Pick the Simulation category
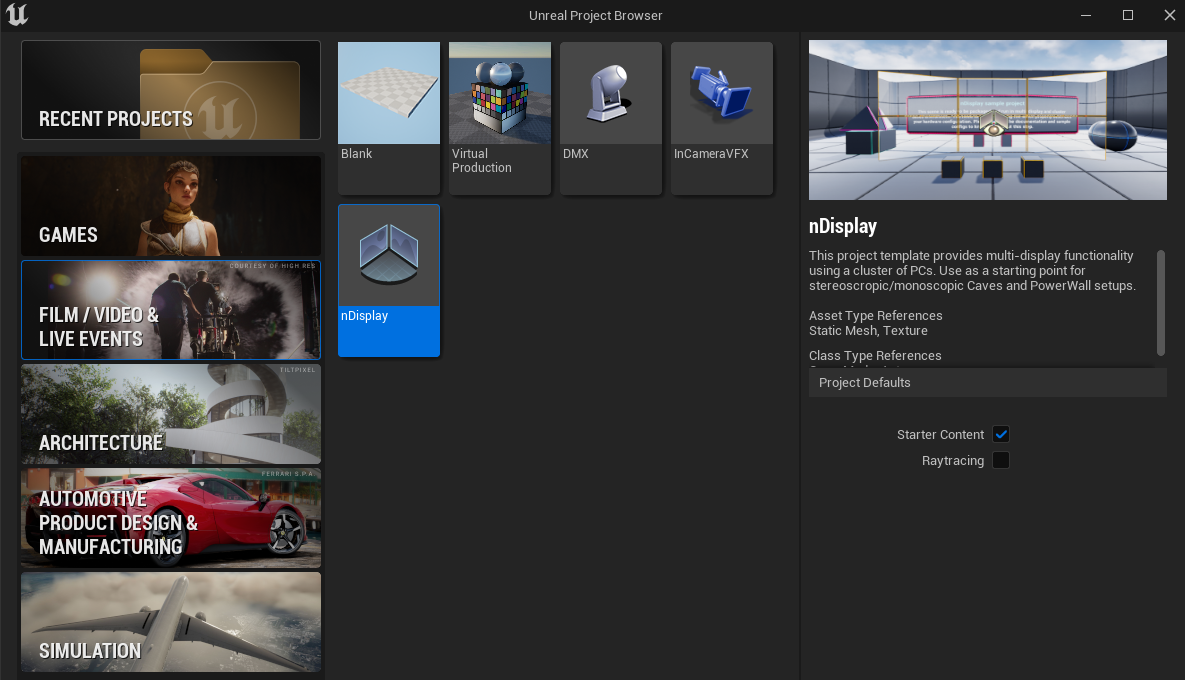Viewport: 1185px width, 680px height. [x=171, y=622]
